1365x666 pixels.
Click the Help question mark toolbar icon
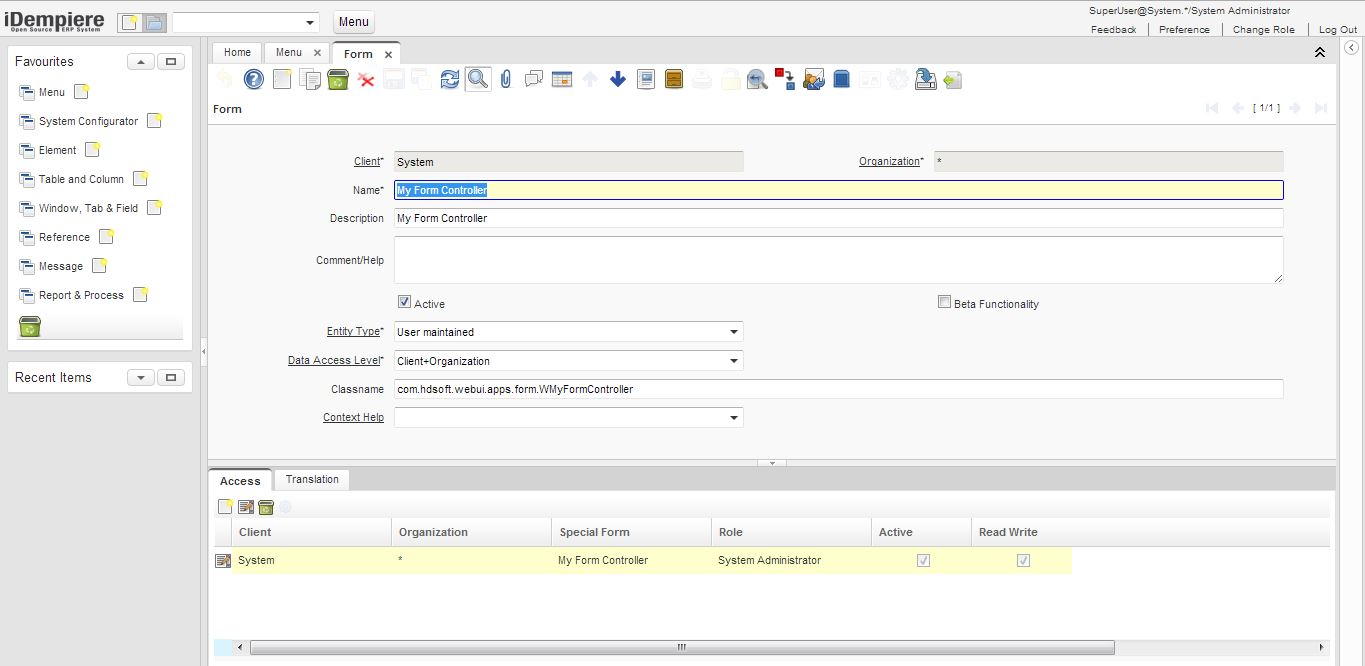tap(254, 79)
